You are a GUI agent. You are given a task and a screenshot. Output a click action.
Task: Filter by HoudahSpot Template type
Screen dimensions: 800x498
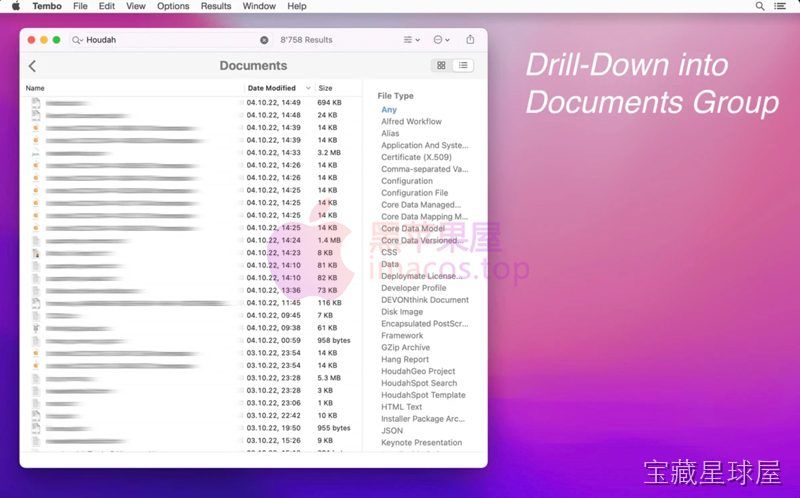(423, 395)
